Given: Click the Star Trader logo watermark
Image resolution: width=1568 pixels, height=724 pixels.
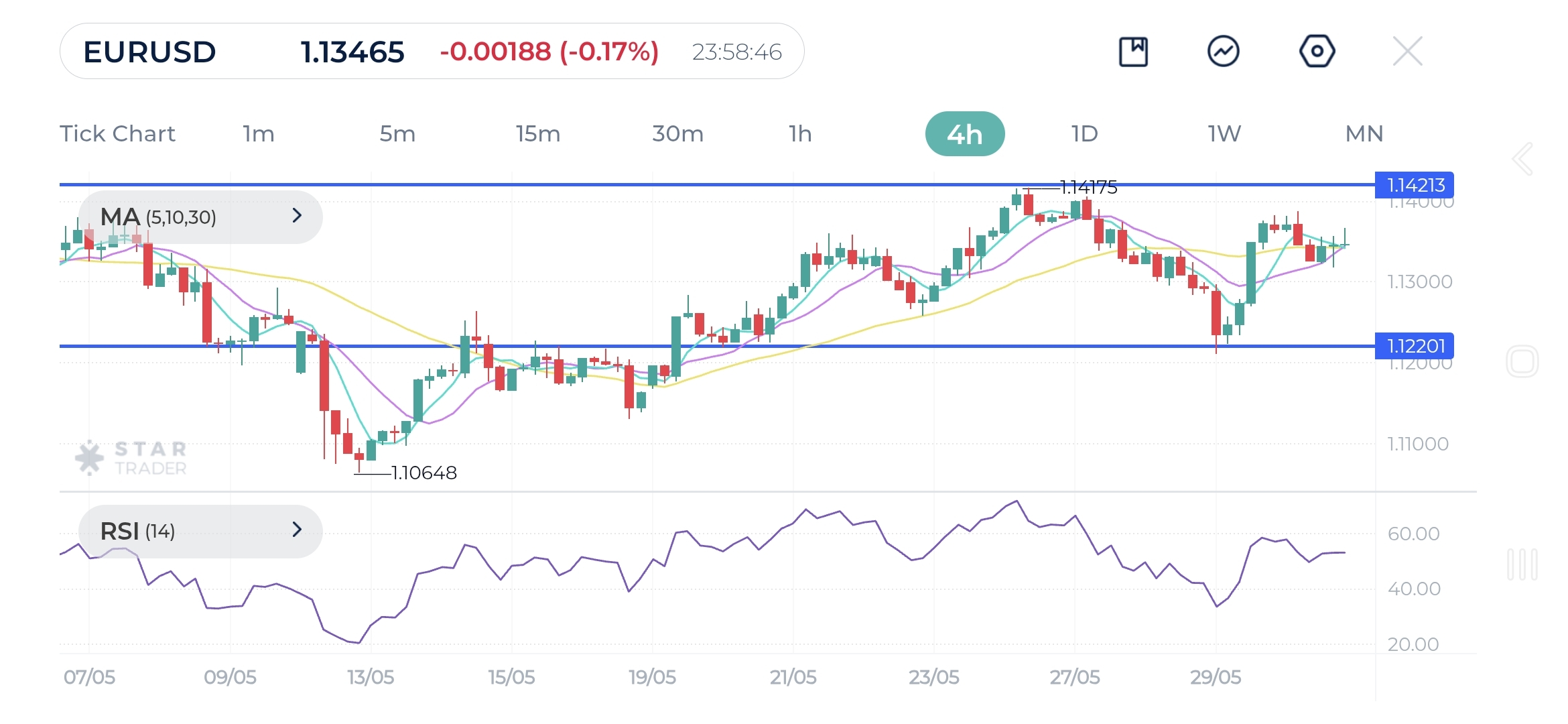Looking at the screenshot, I should pos(131,459).
